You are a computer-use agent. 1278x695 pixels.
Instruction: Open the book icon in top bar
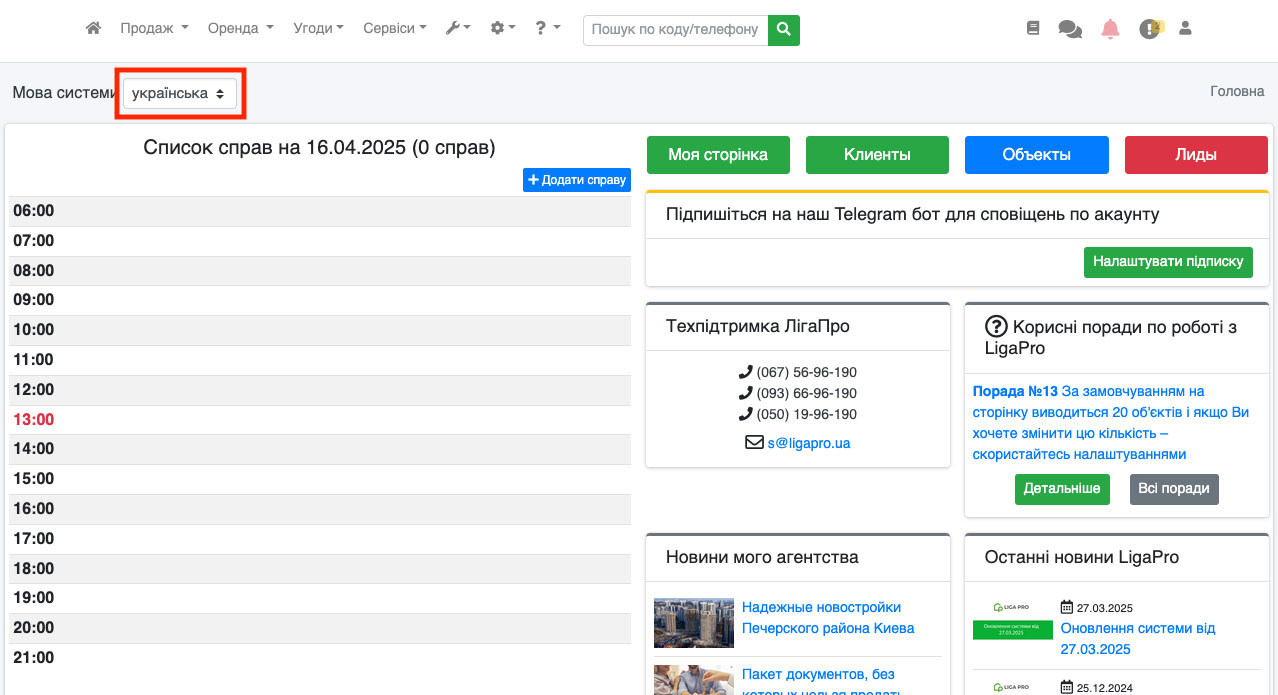[x=1033, y=29]
